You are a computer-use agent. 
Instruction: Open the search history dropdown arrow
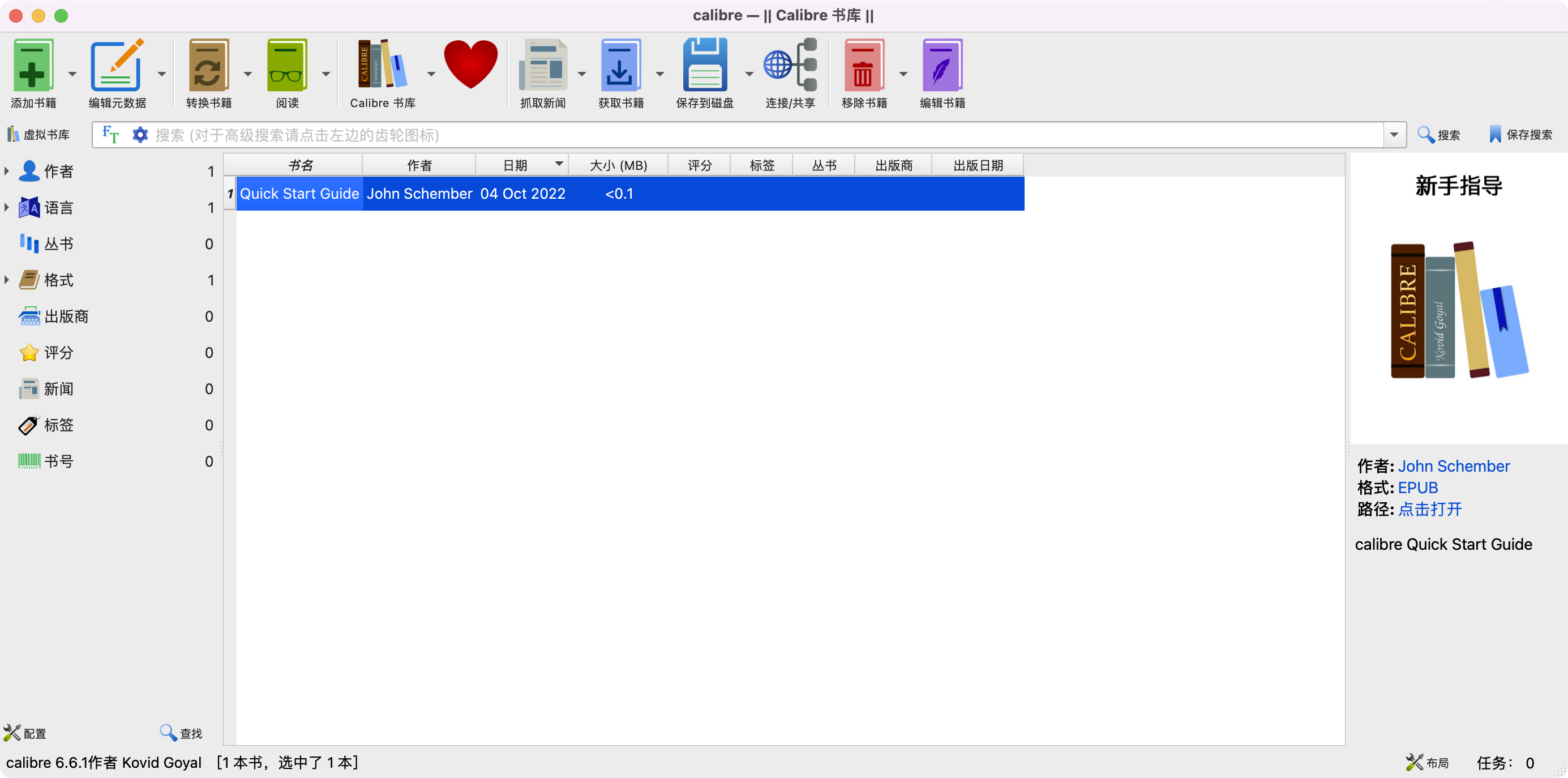pos(1395,135)
